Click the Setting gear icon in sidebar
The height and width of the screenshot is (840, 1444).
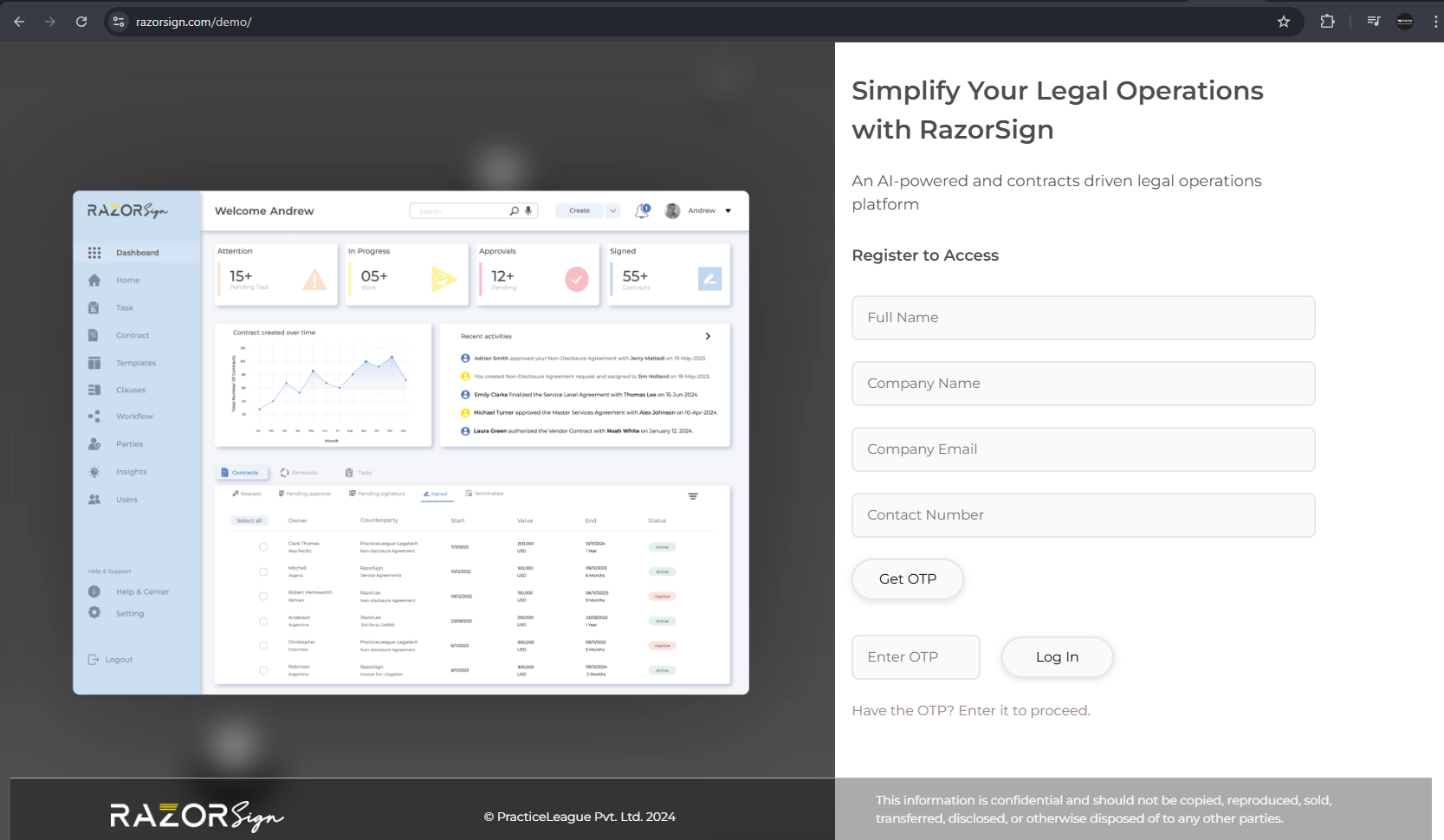94,613
